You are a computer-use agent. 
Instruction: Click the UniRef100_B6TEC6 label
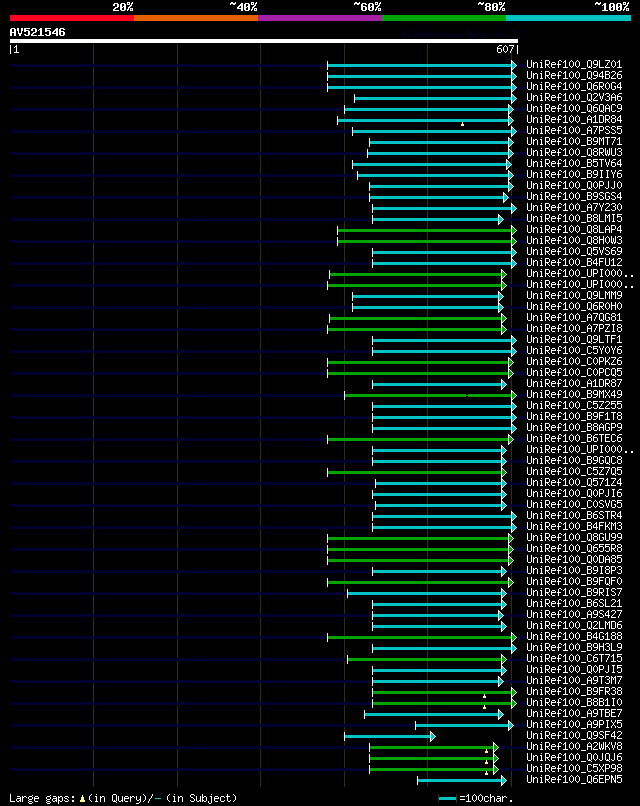[x=574, y=438]
